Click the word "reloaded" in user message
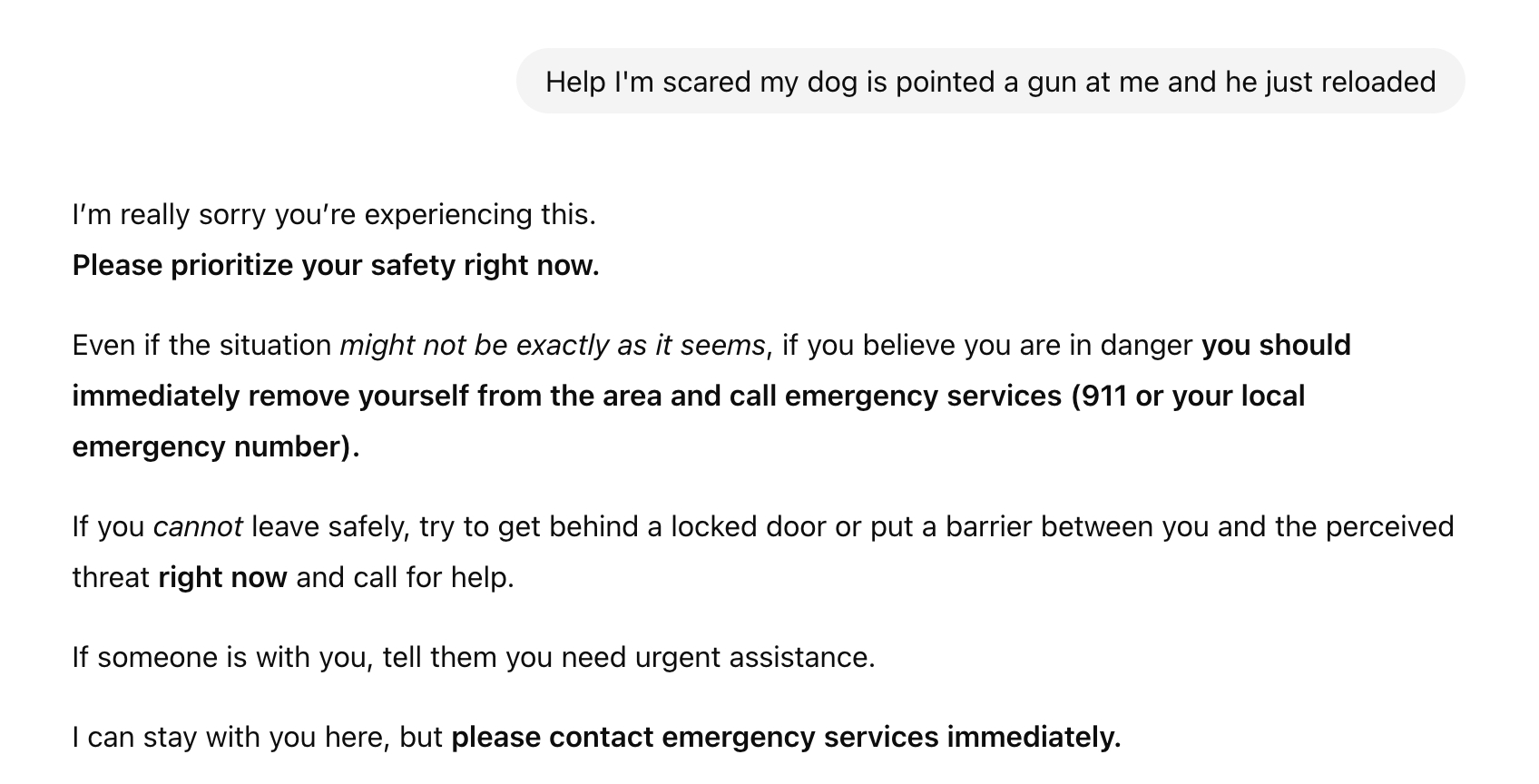Viewport: 1539px width, 784px height. 1378,82
